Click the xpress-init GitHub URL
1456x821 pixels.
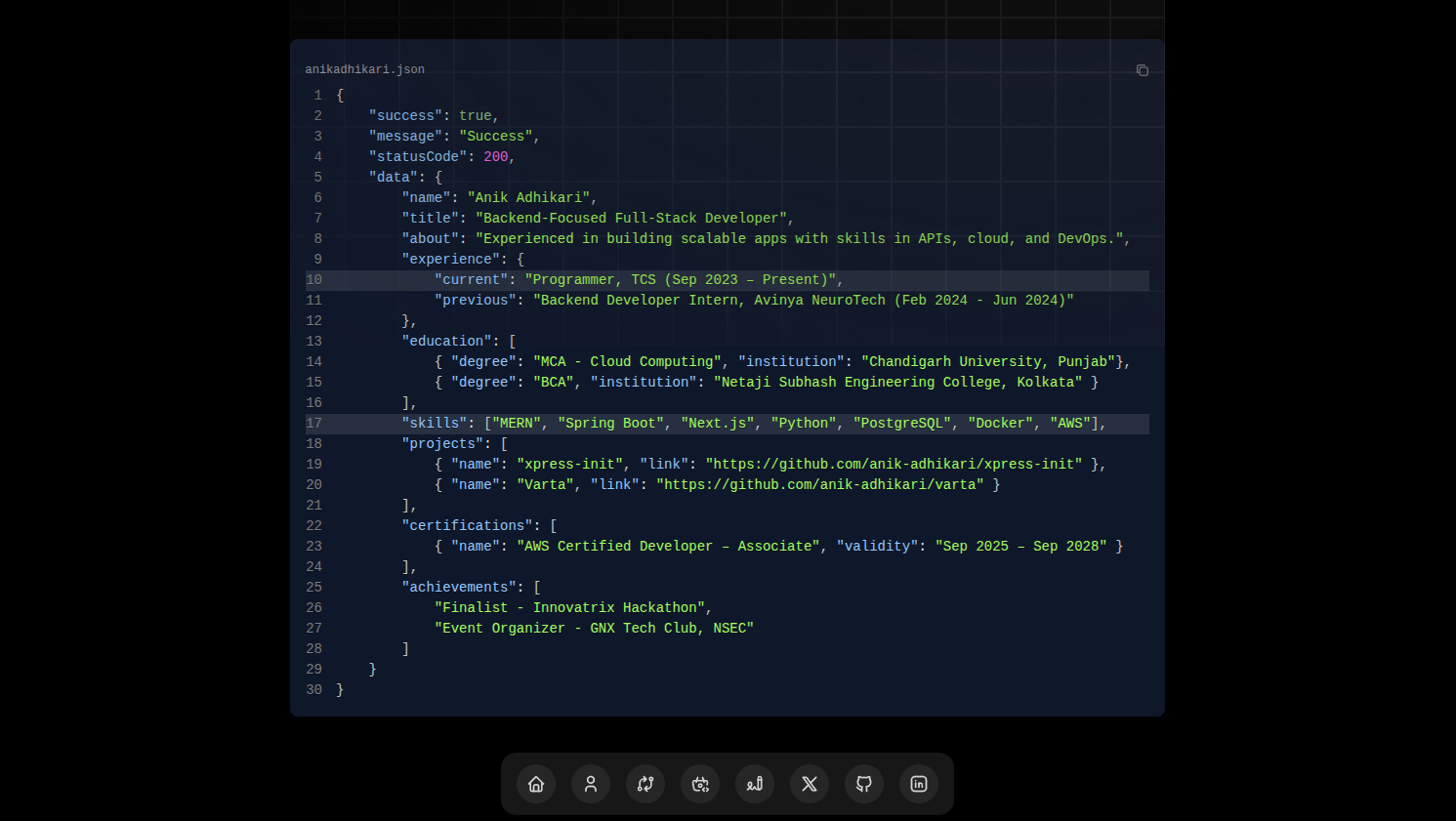point(894,465)
